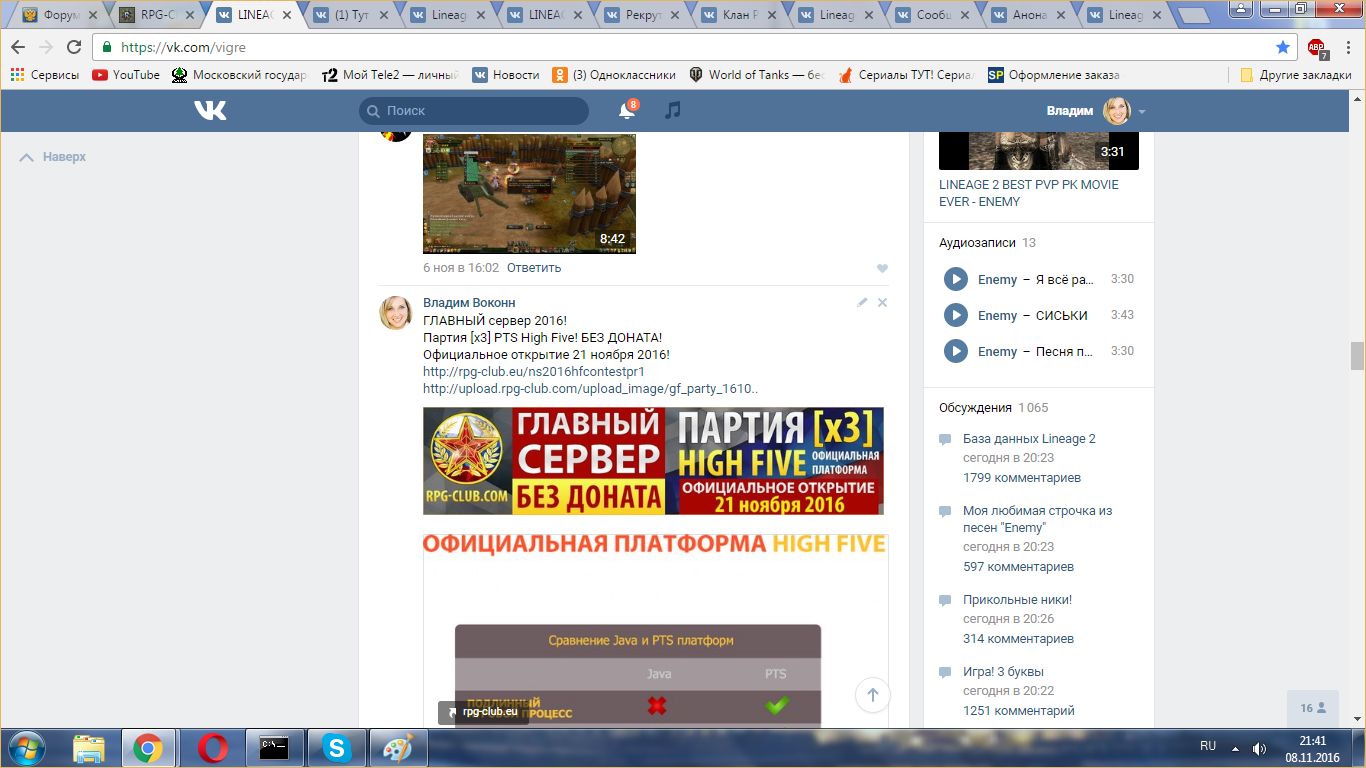Screen dimensions: 1366x768
Task: Edit the post with pencil icon
Action: coord(862,302)
